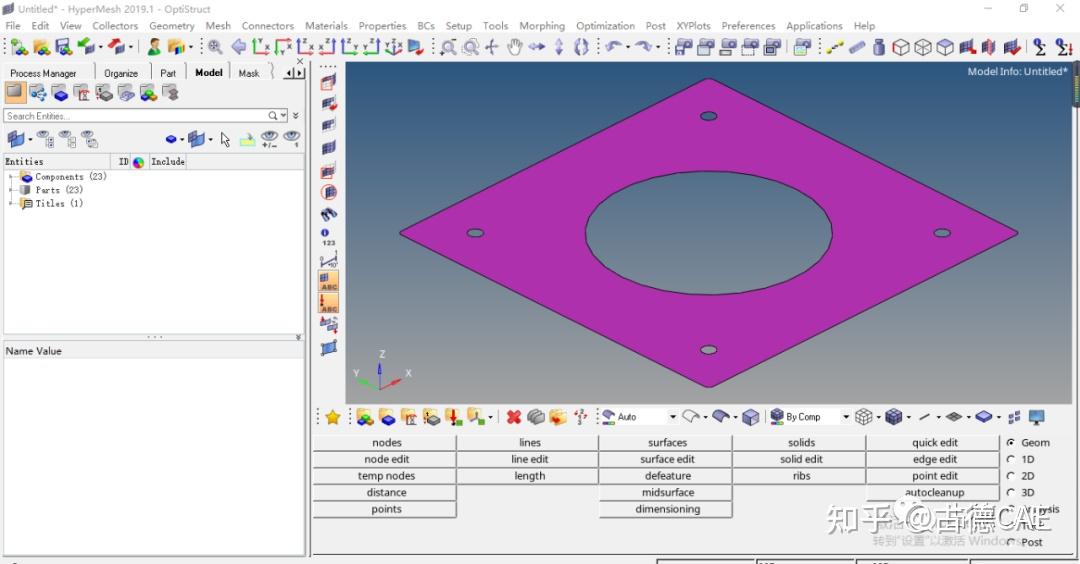Click the save model floppy icon
The height and width of the screenshot is (564, 1080).
pos(63,47)
